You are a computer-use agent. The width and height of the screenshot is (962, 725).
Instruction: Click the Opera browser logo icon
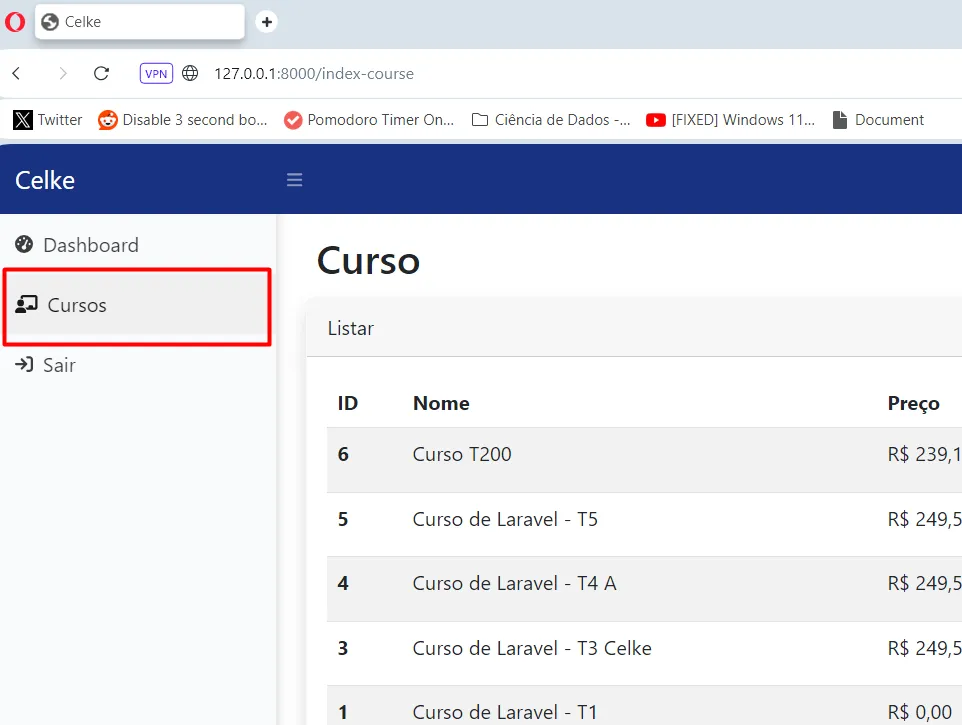(15, 22)
